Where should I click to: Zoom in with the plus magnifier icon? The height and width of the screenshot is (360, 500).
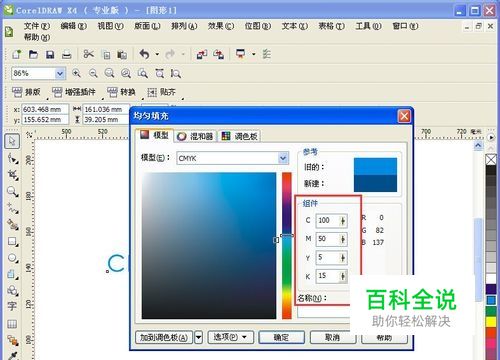click(x=76, y=73)
